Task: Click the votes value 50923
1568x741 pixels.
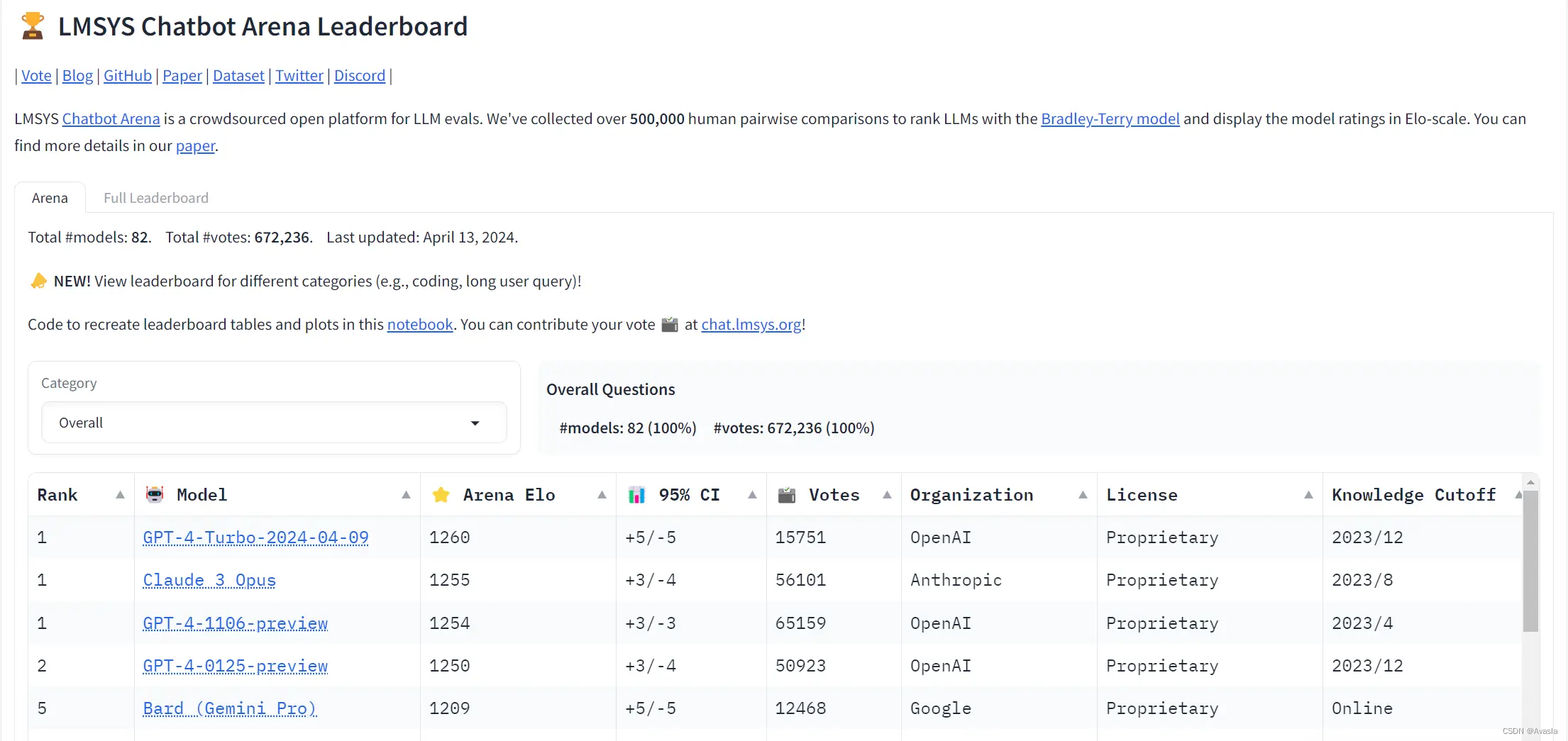Action: (800, 666)
